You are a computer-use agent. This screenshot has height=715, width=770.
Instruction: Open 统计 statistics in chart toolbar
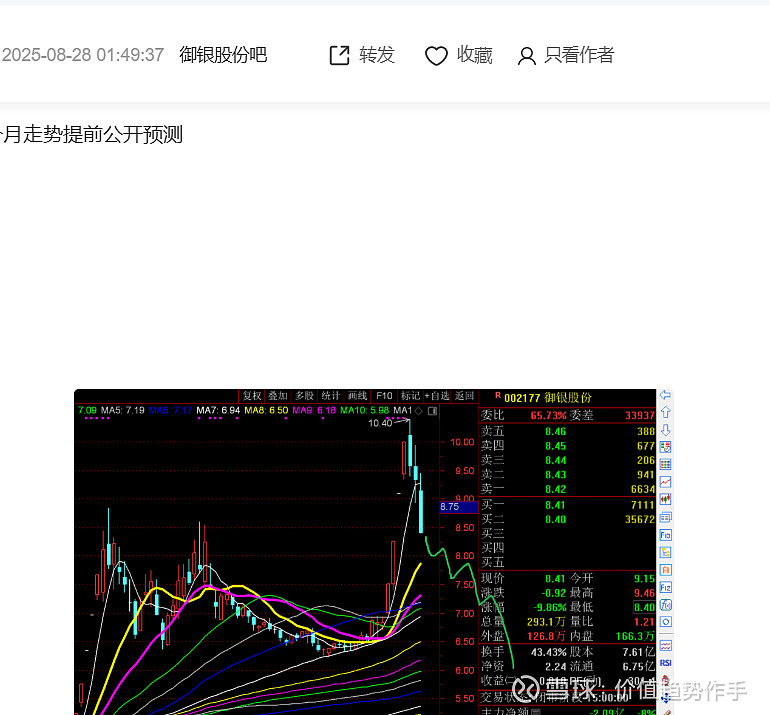point(331,396)
